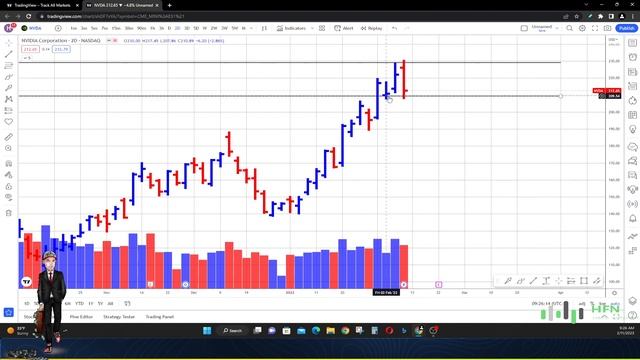
Task: Open quick search magnifier in top toolbar
Action: pyautogui.click(x=569, y=28)
